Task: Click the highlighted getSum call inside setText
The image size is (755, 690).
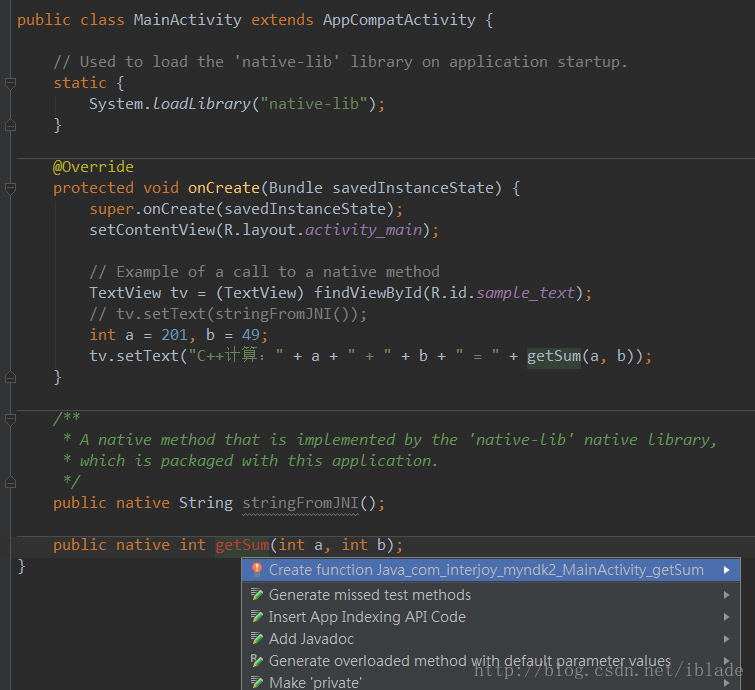Action: tap(553, 356)
